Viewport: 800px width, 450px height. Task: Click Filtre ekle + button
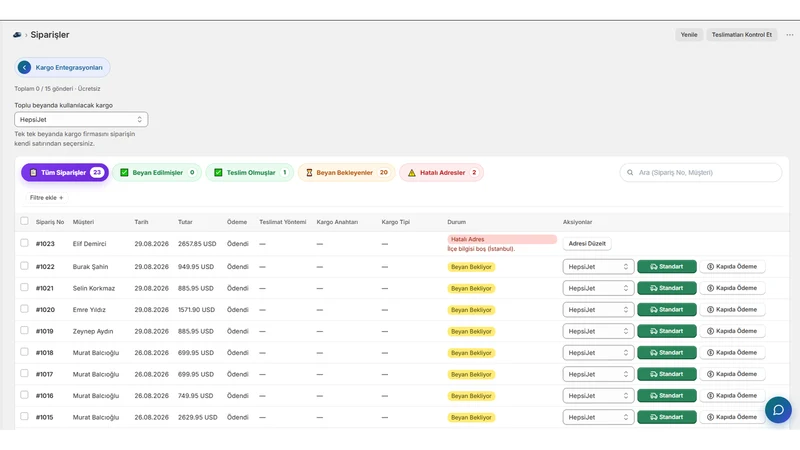pos(46,197)
